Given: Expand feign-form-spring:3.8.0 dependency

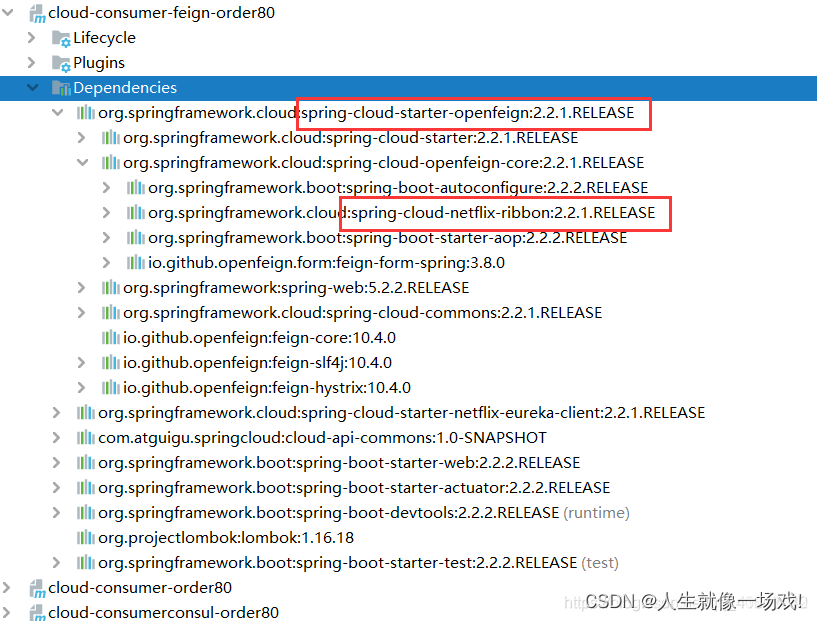Looking at the screenshot, I should (x=106, y=263).
